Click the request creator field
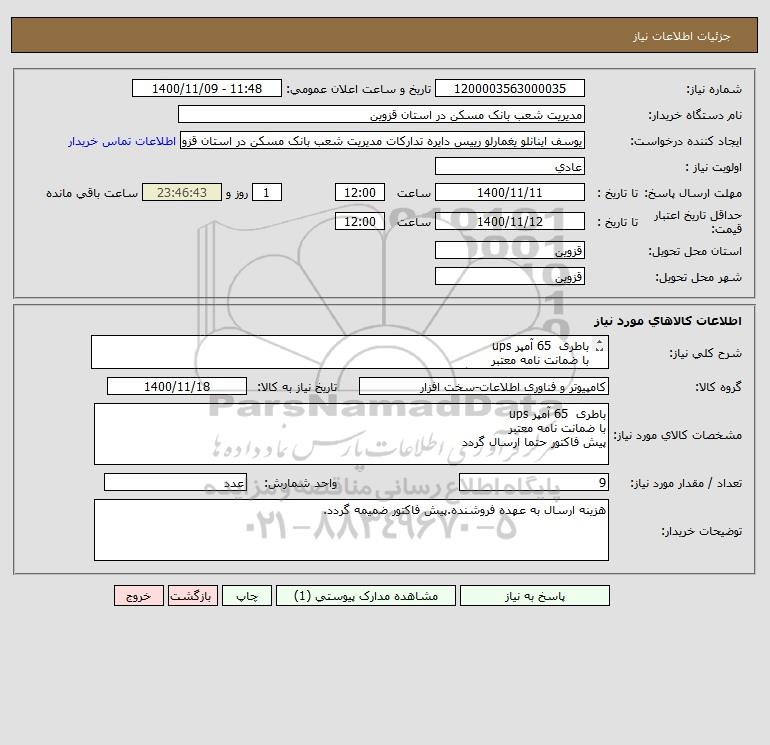The image size is (770, 745). click(x=383, y=140)
